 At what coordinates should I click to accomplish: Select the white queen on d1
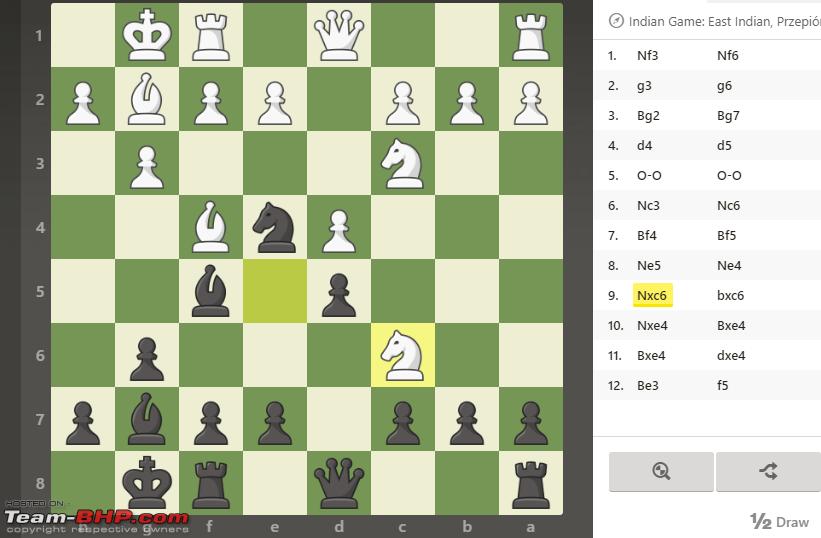339,35
